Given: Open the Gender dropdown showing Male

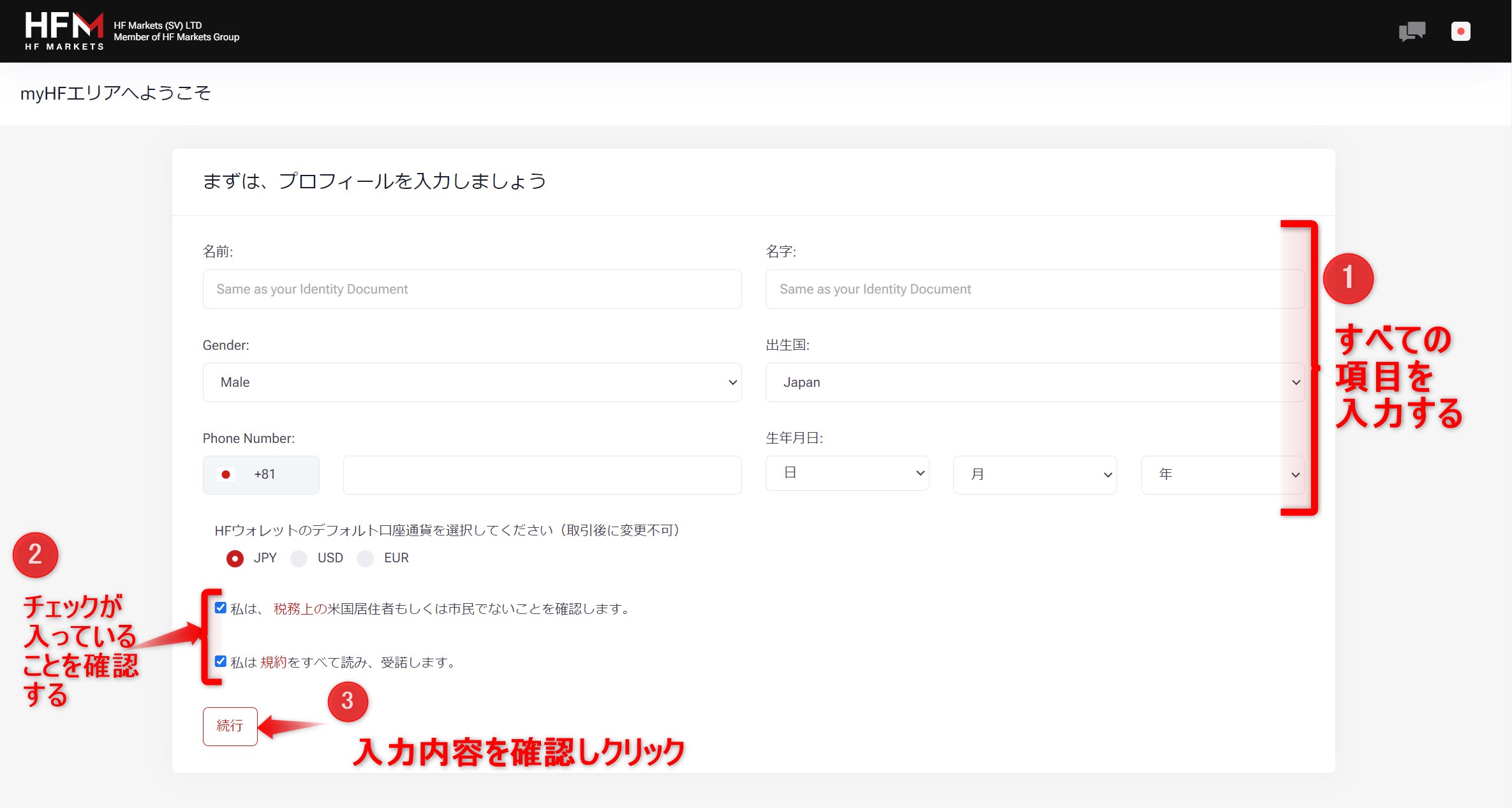Looking at the screenshot, I should (471, 382).
